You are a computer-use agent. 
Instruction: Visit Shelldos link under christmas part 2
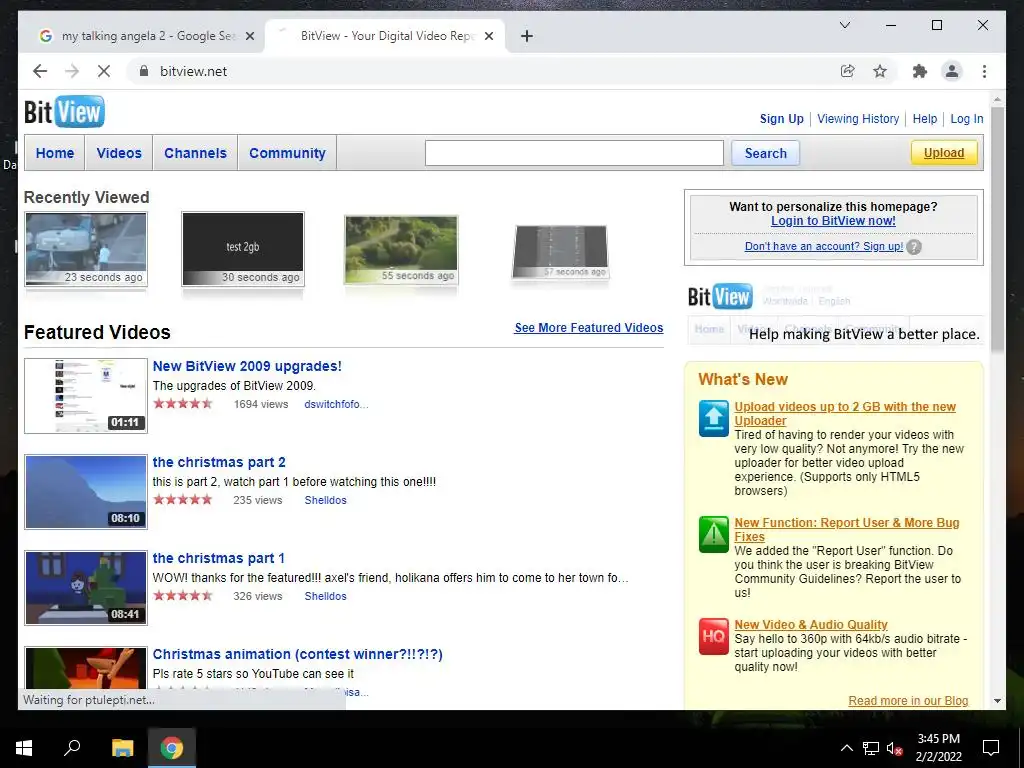tap(325, 500)
